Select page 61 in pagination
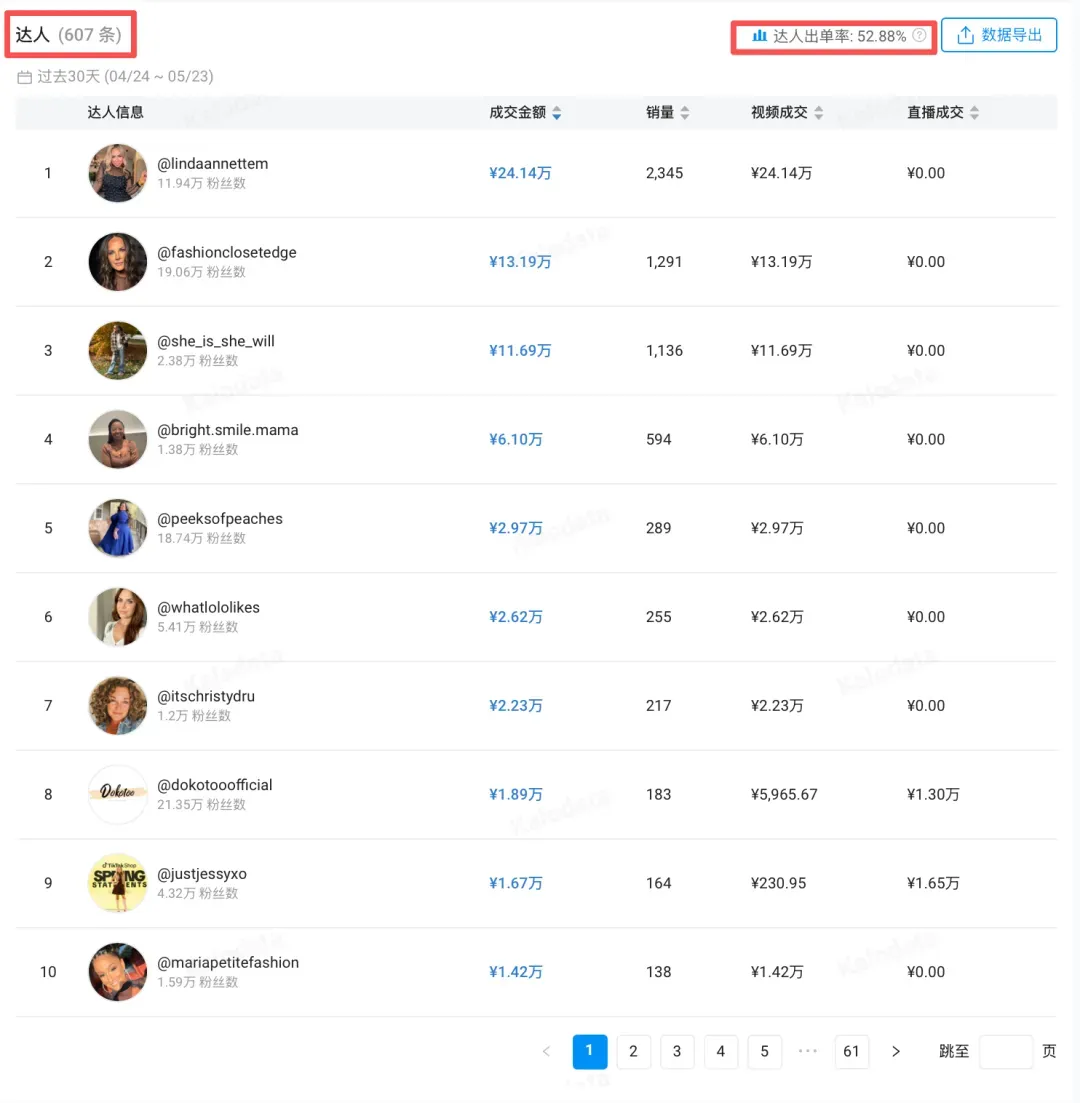 (x=851, y=1052)
